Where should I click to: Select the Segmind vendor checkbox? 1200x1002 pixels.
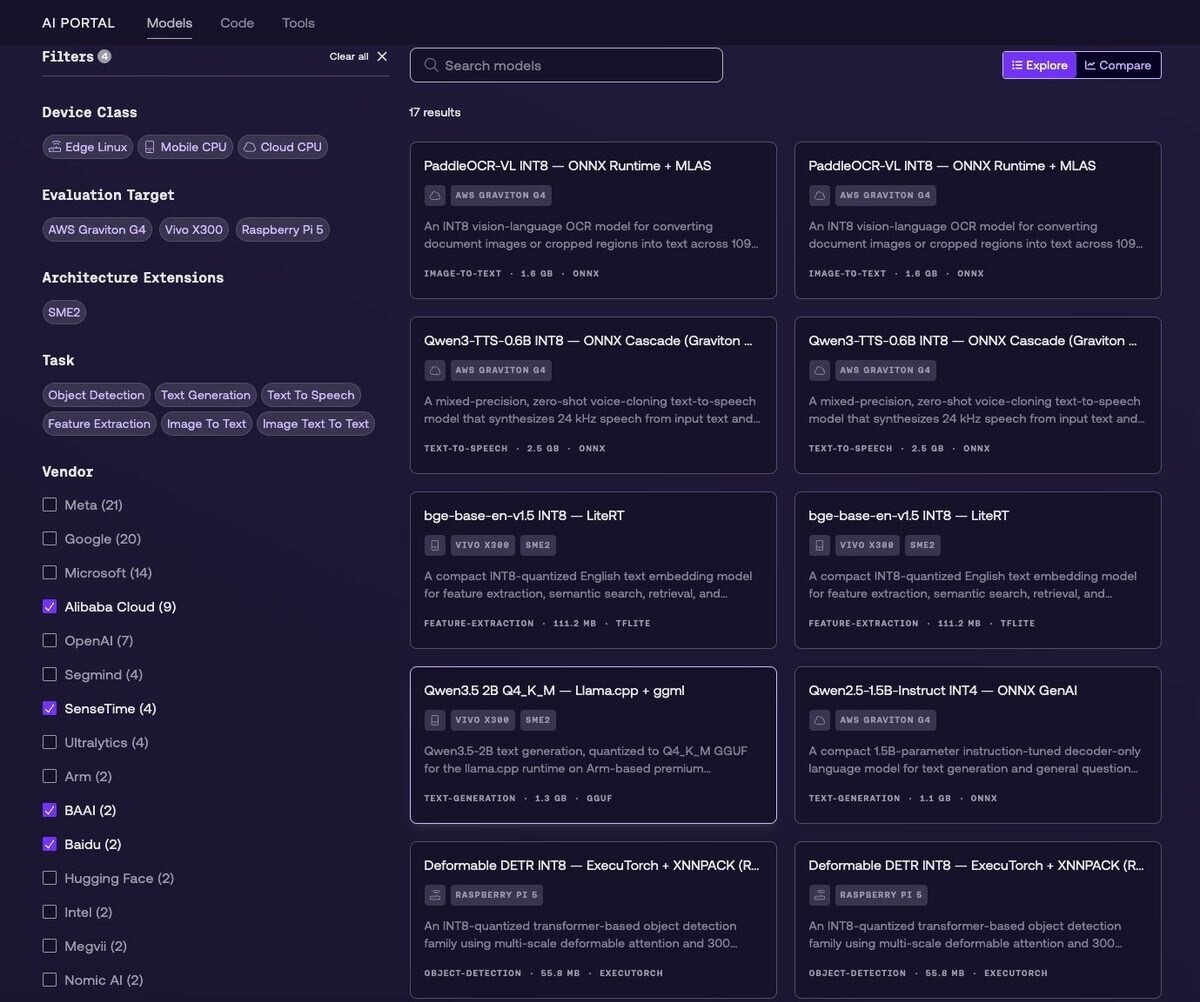pyautogui.click(x=49, y=675)
